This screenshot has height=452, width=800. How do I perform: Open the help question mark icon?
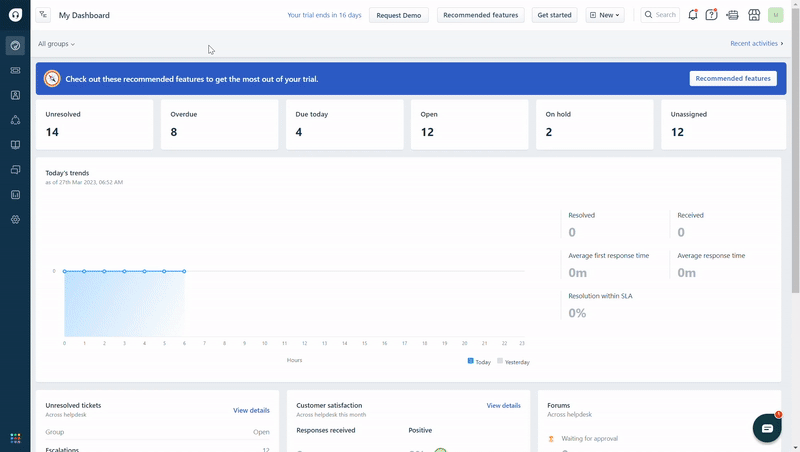click(711, 15)
